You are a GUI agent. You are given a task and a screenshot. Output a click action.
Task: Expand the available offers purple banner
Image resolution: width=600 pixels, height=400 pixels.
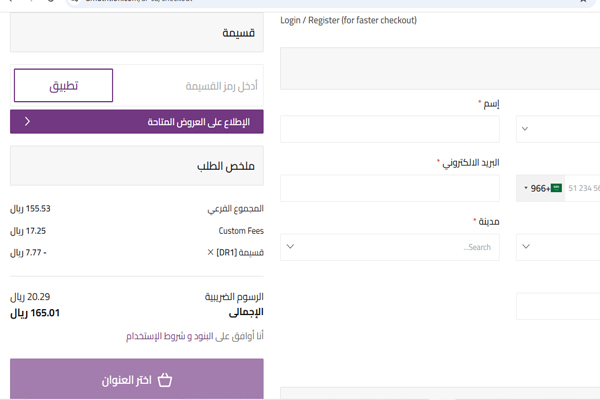137,122
